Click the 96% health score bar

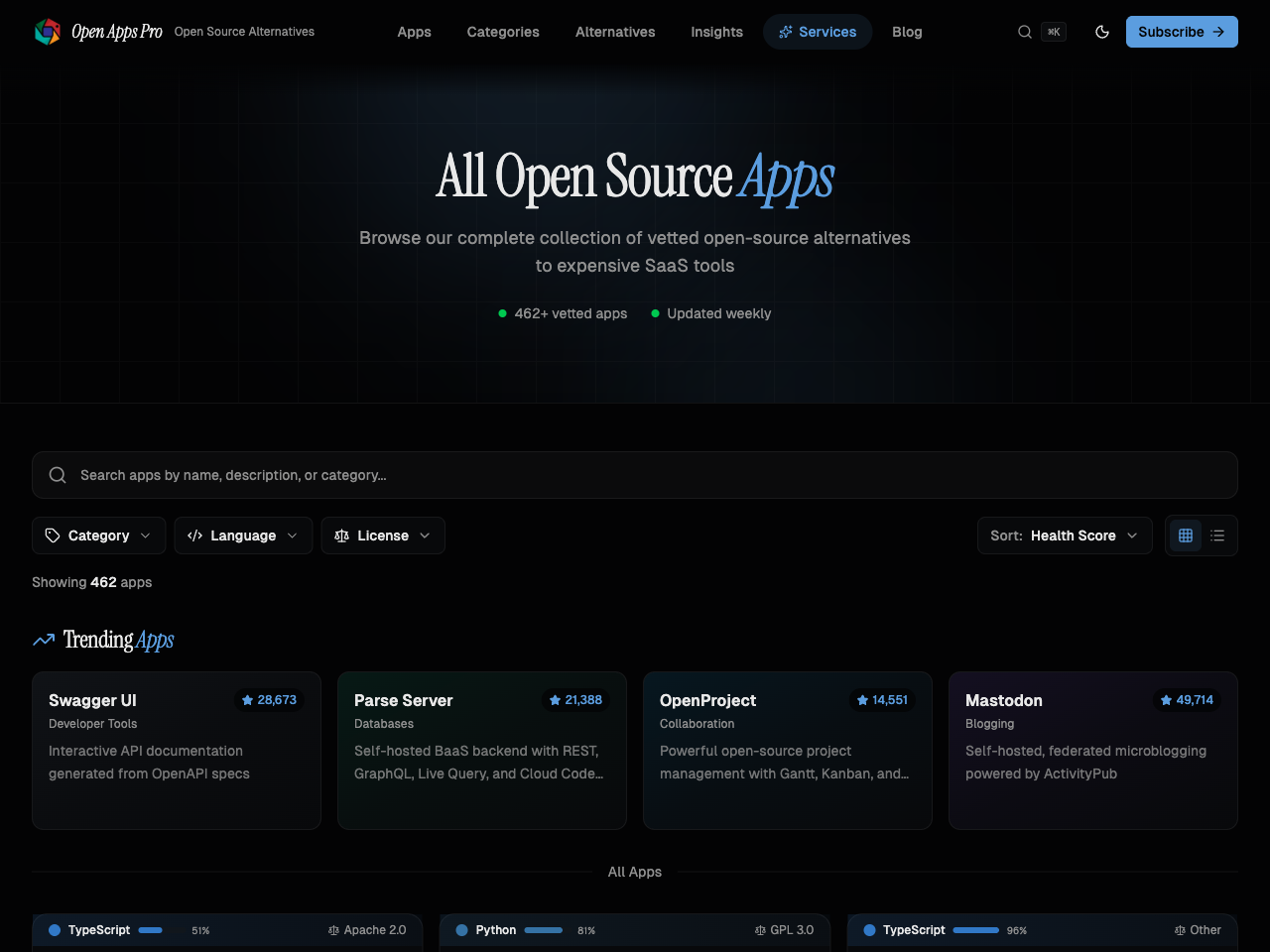976,930
